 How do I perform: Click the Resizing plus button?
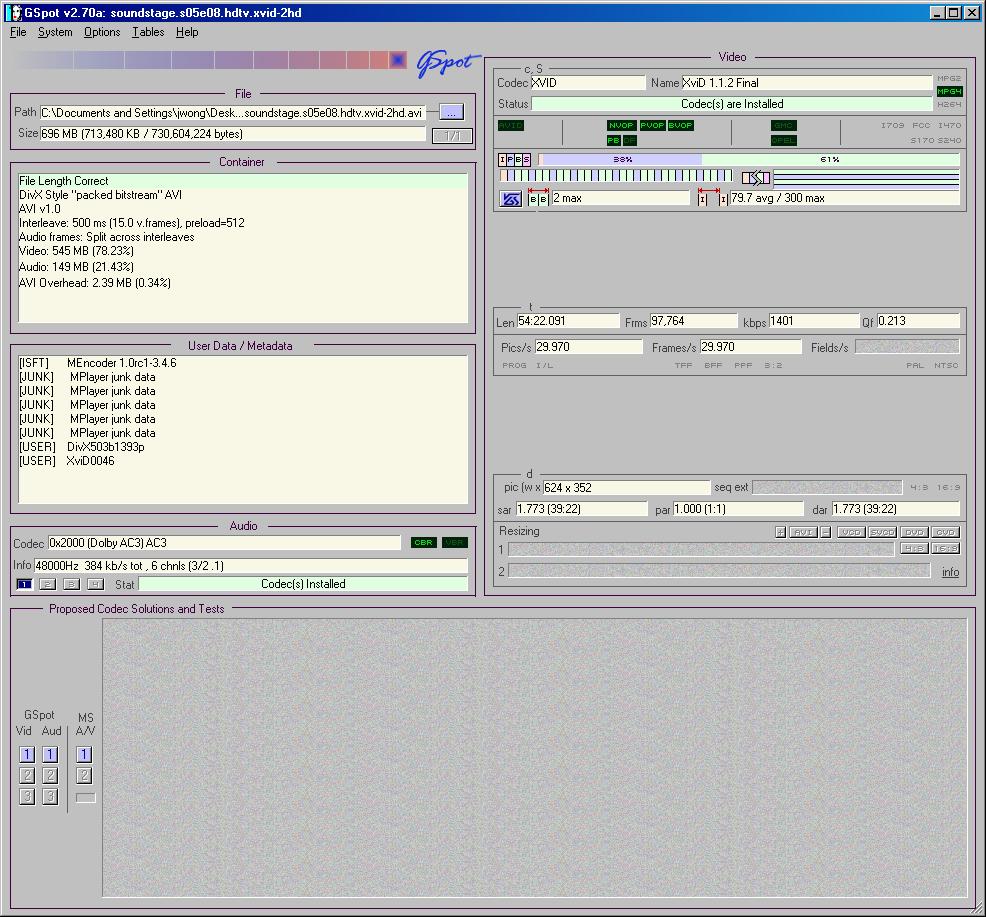coord(780,532)
